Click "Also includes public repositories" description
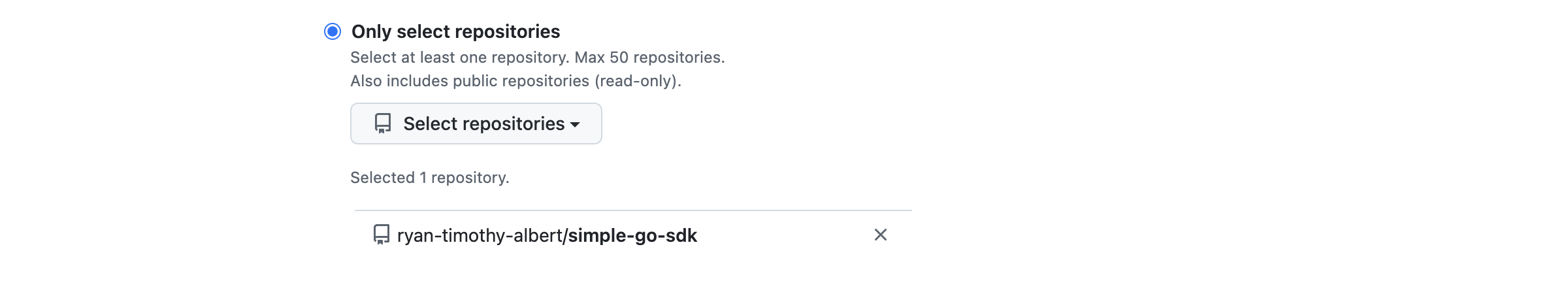1568x298 pixels. pos(470,81)
